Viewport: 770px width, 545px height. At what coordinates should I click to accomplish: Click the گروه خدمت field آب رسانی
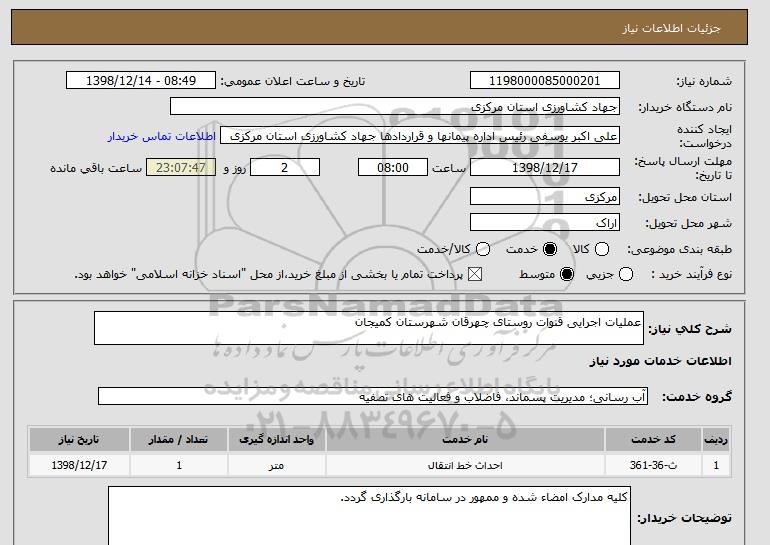click(x=373, y=396)
